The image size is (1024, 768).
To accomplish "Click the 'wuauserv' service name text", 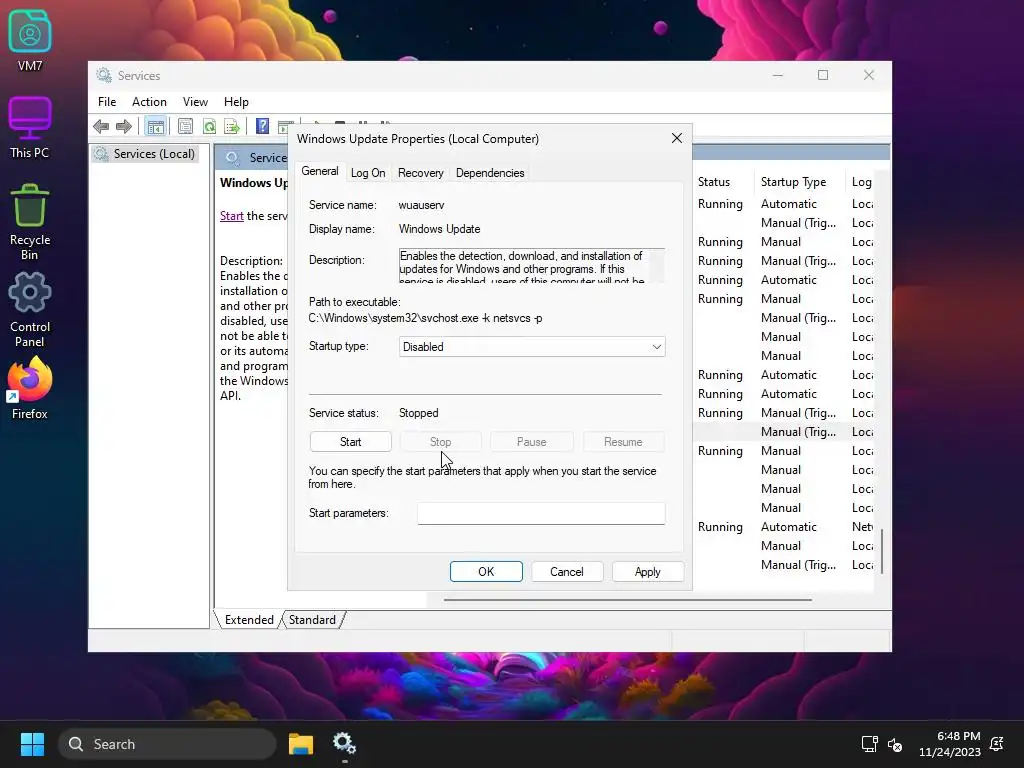I will pyautogui.click(x=421, y=205).
